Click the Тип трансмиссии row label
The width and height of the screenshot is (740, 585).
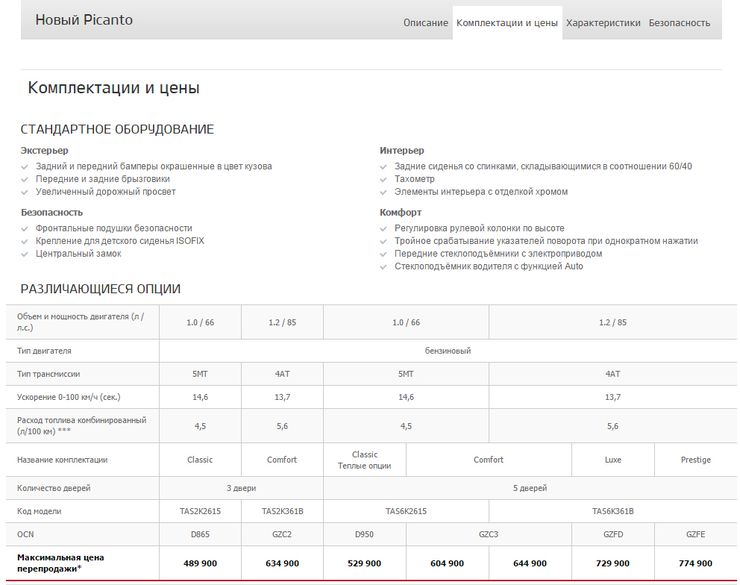(49, 374)
